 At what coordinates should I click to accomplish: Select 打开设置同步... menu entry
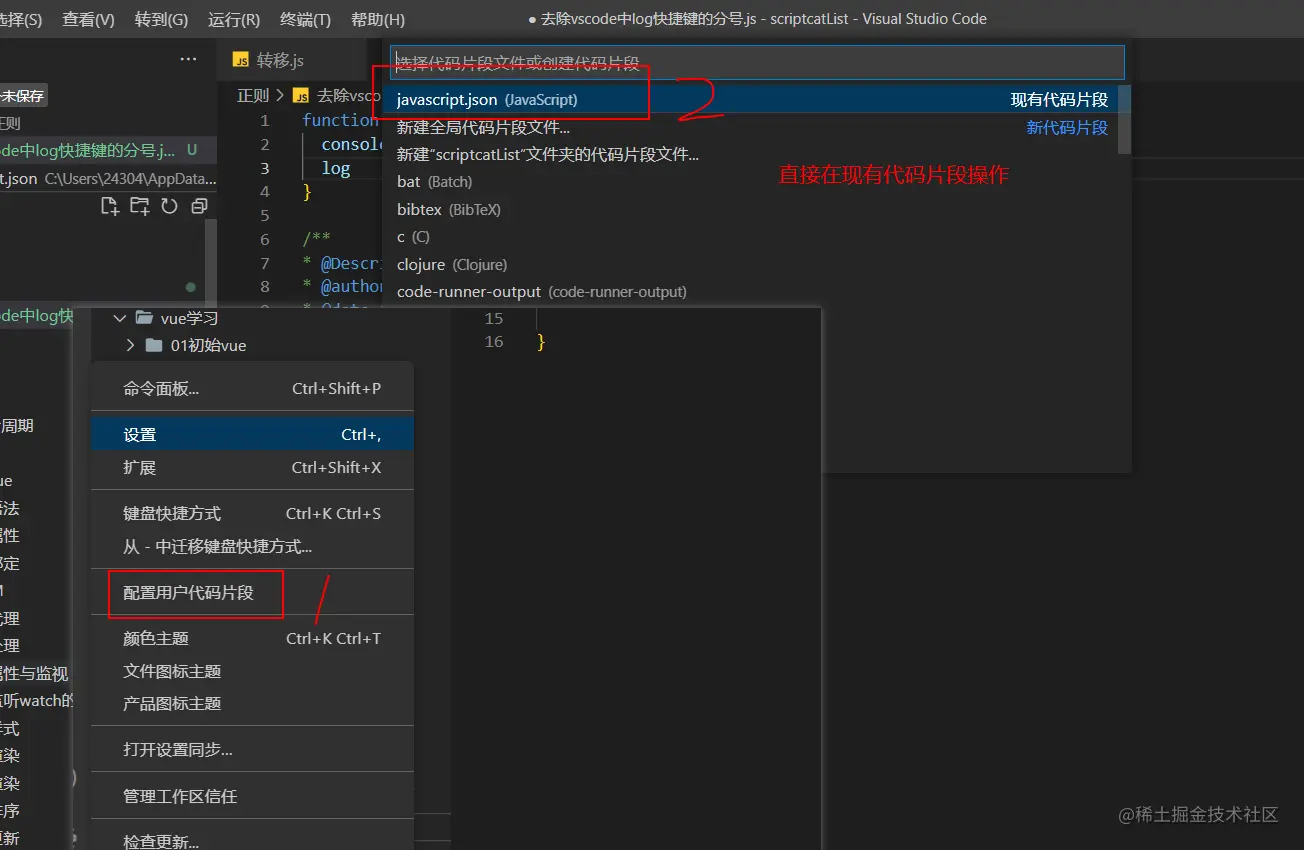252,750
